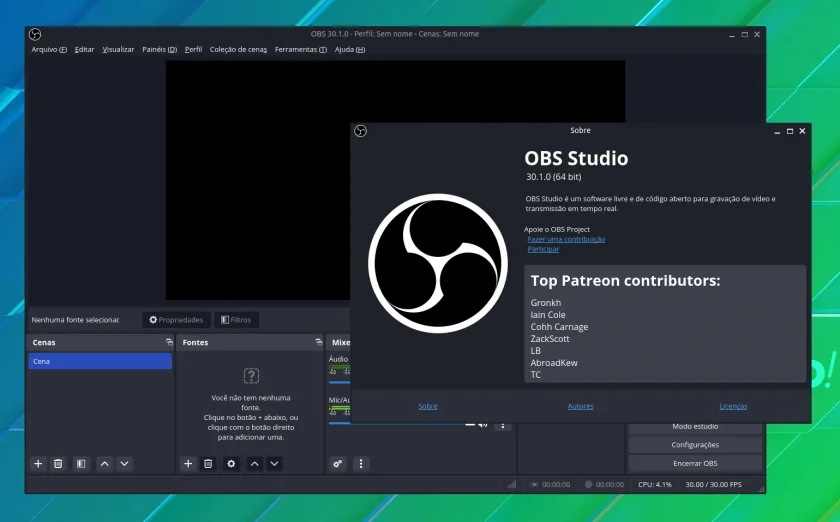The height and width of the screenshot is (522, 840).
Task: Switch to the Licenças tab link
Action: 733,406
